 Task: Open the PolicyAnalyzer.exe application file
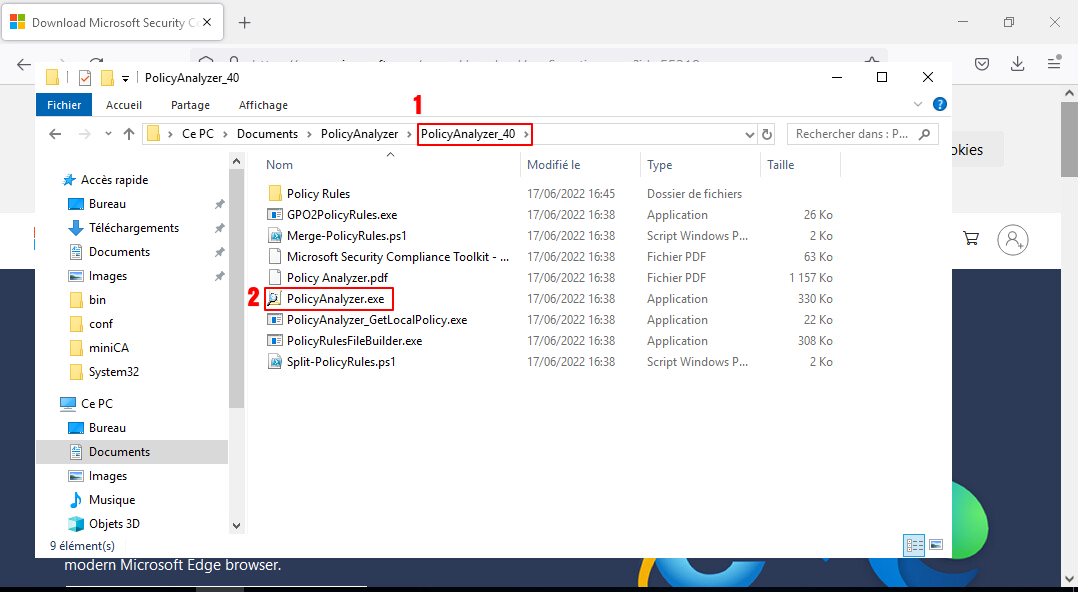[x=334, y=299]
